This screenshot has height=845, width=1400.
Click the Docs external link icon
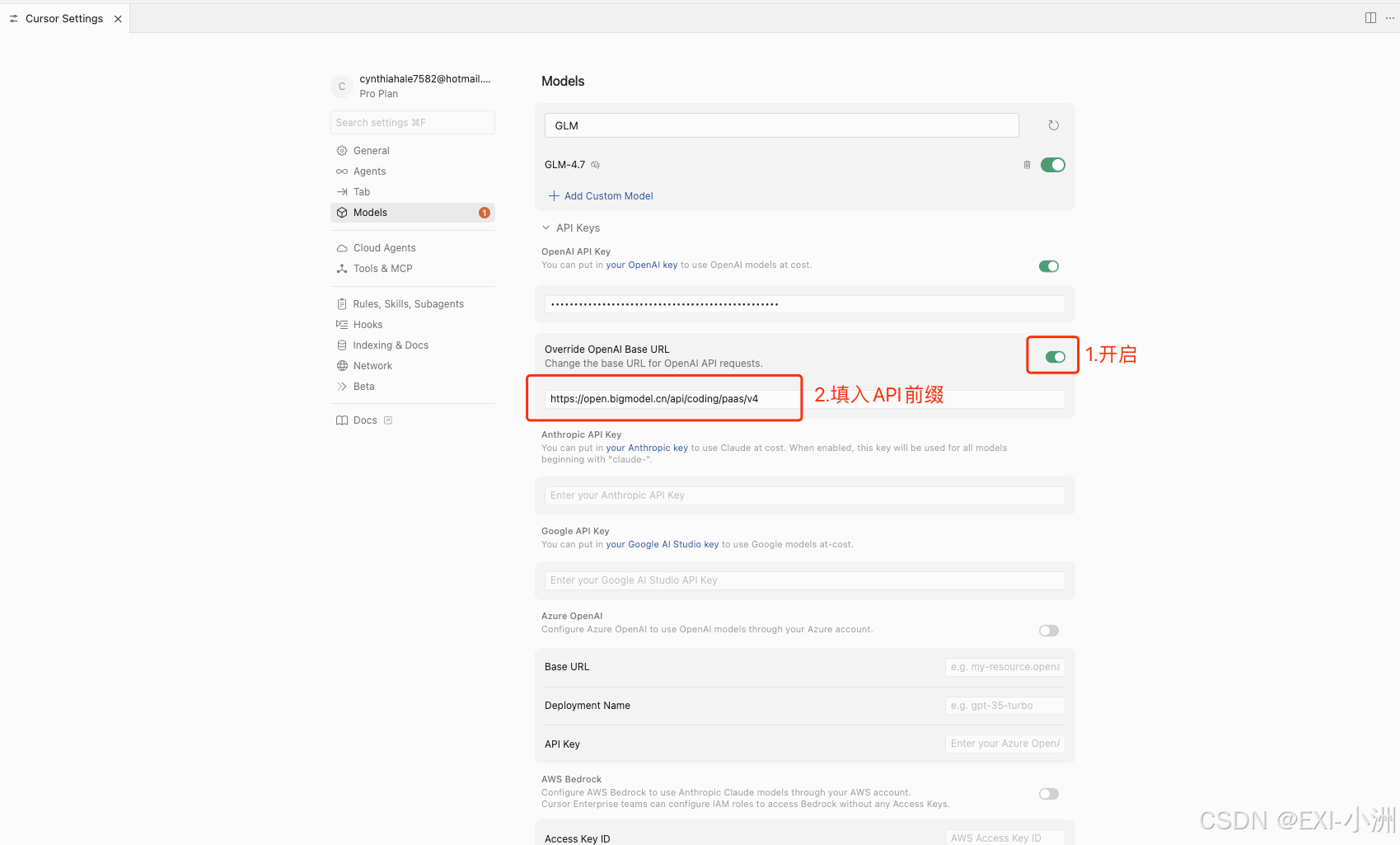388,420
